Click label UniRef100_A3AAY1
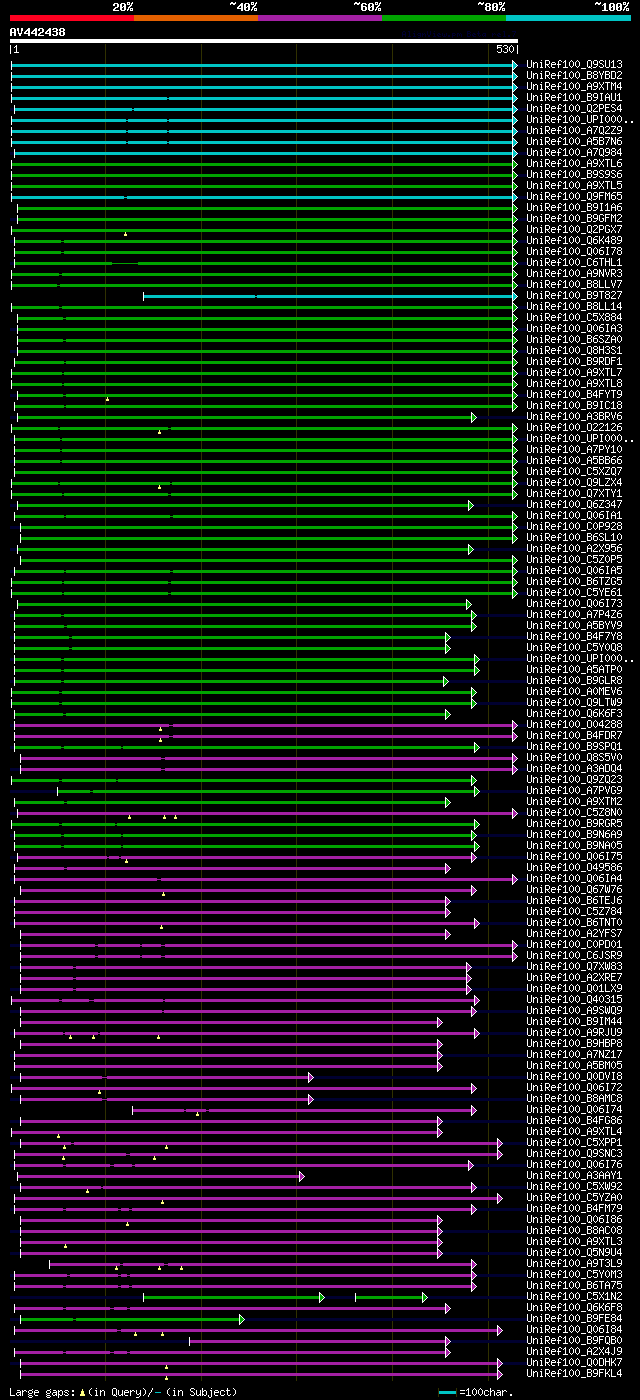 (574, 1175)
